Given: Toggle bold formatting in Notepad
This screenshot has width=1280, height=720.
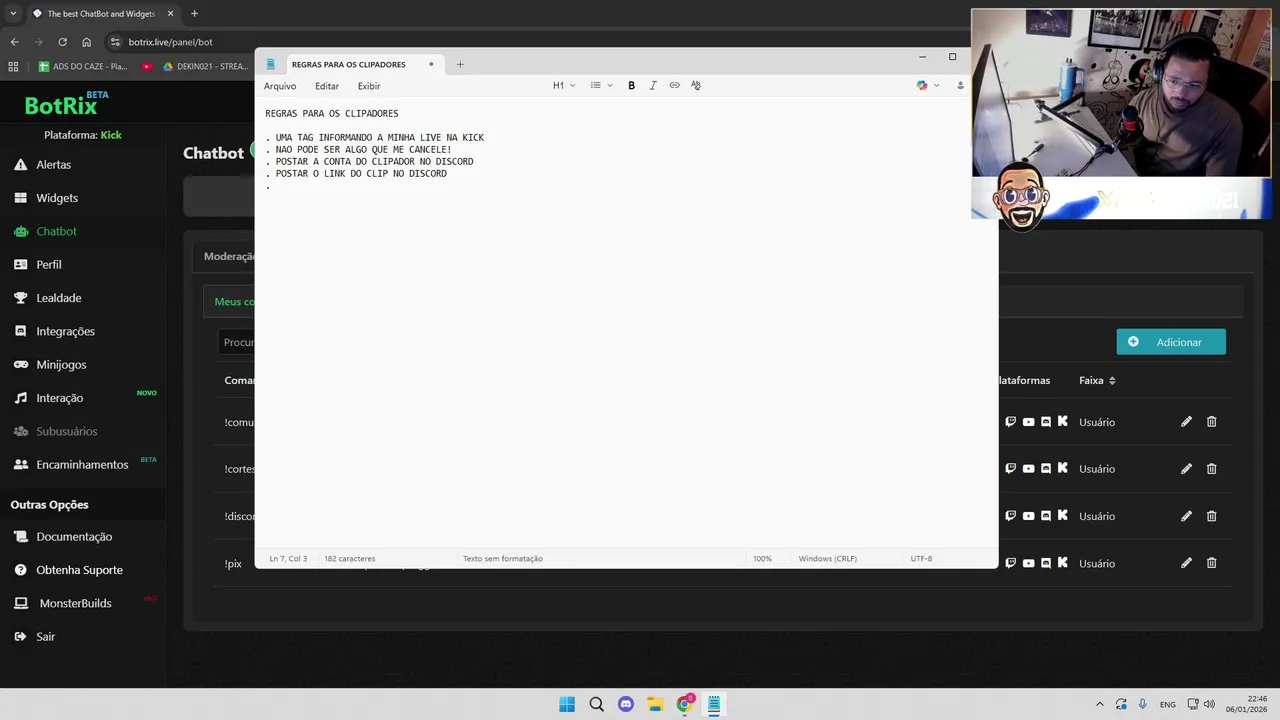Looking at the screenshot, I should [x=631, y=86].
